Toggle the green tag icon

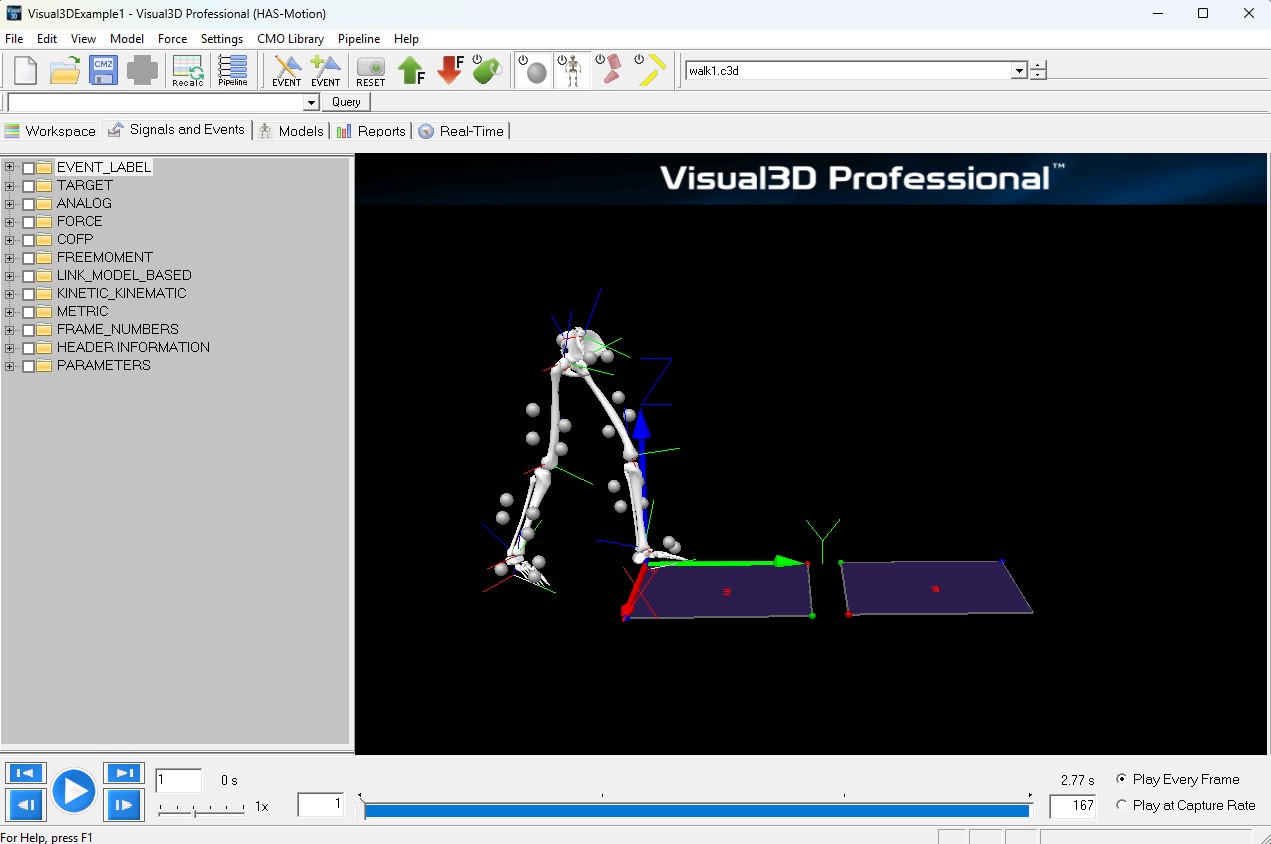[x=487, y=70]
